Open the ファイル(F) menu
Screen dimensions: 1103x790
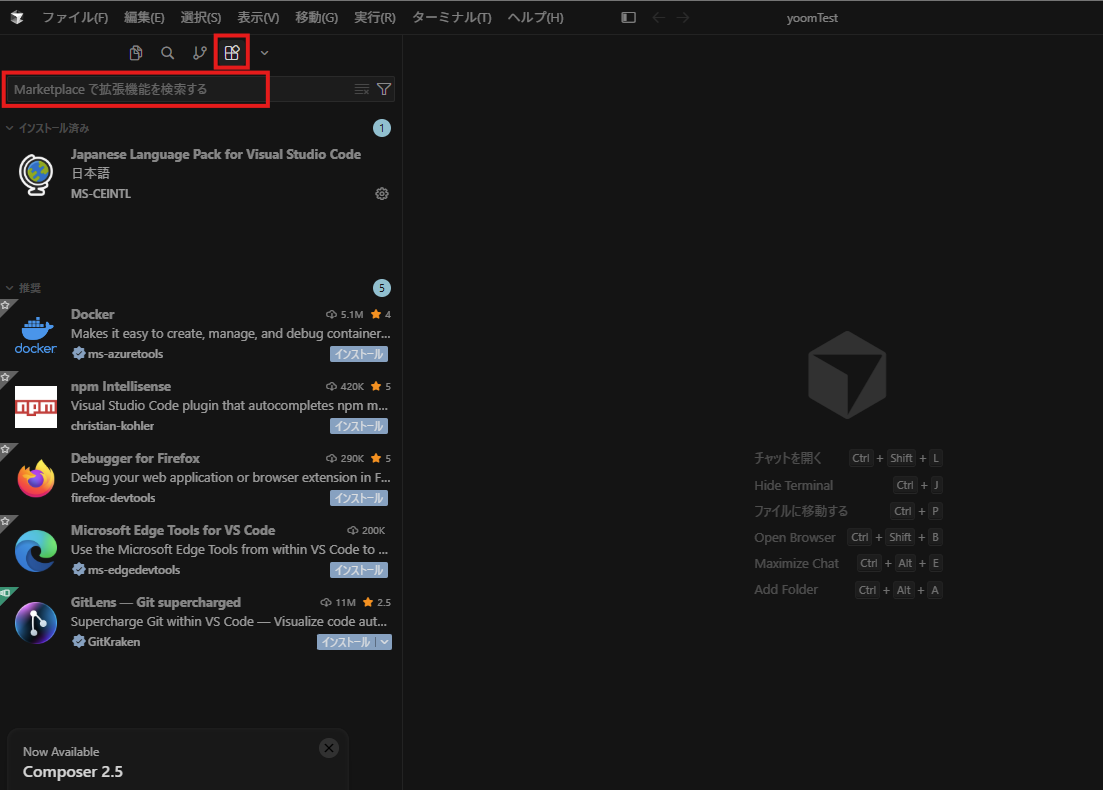point(75,18)
